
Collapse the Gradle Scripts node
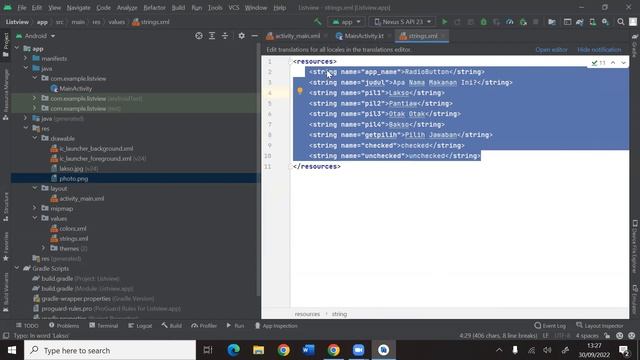pos(17,268)
